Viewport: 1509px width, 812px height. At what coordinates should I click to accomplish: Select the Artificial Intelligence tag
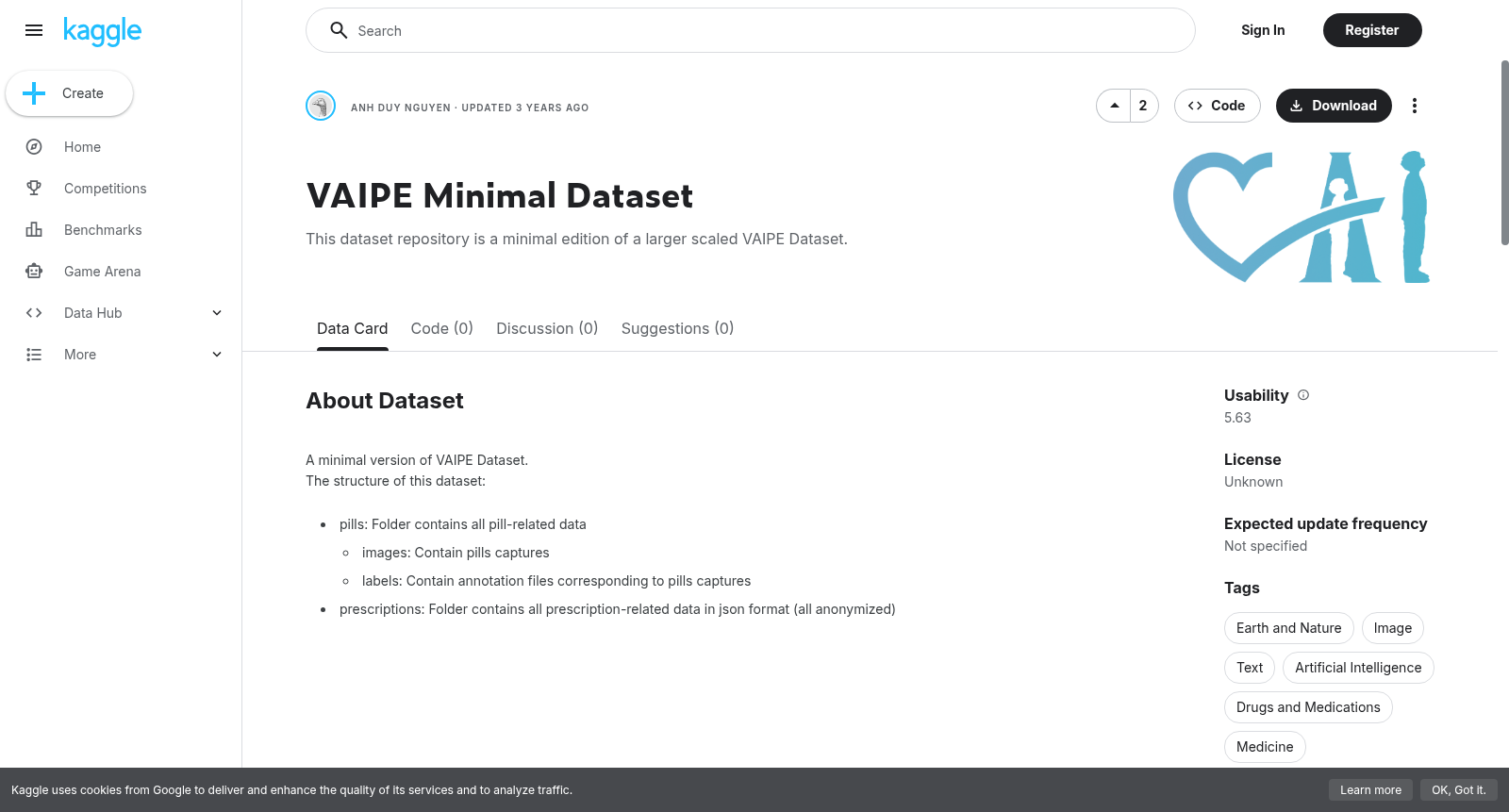[x=1358, y=668]
